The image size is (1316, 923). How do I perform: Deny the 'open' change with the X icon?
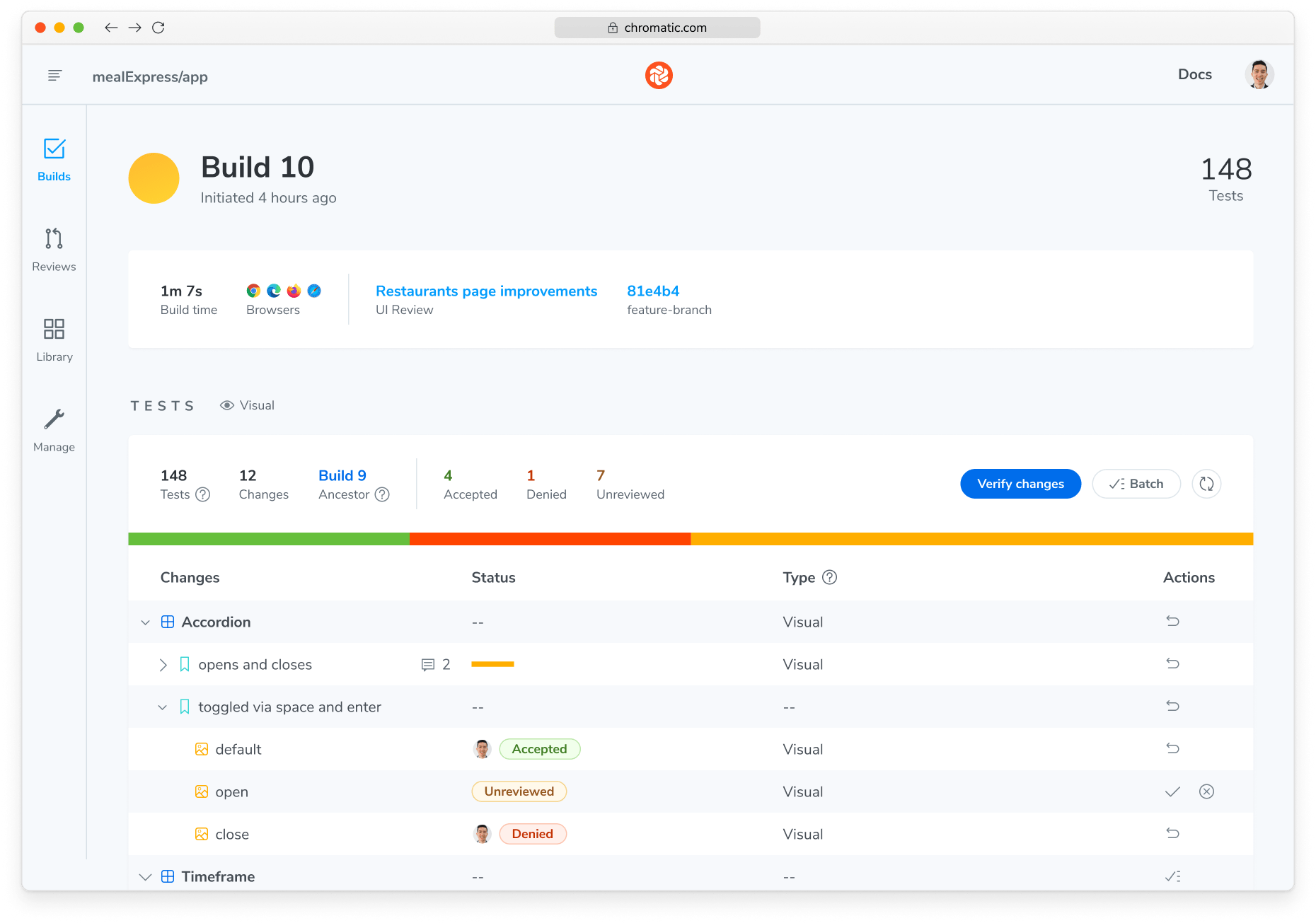pos(1206,791)
